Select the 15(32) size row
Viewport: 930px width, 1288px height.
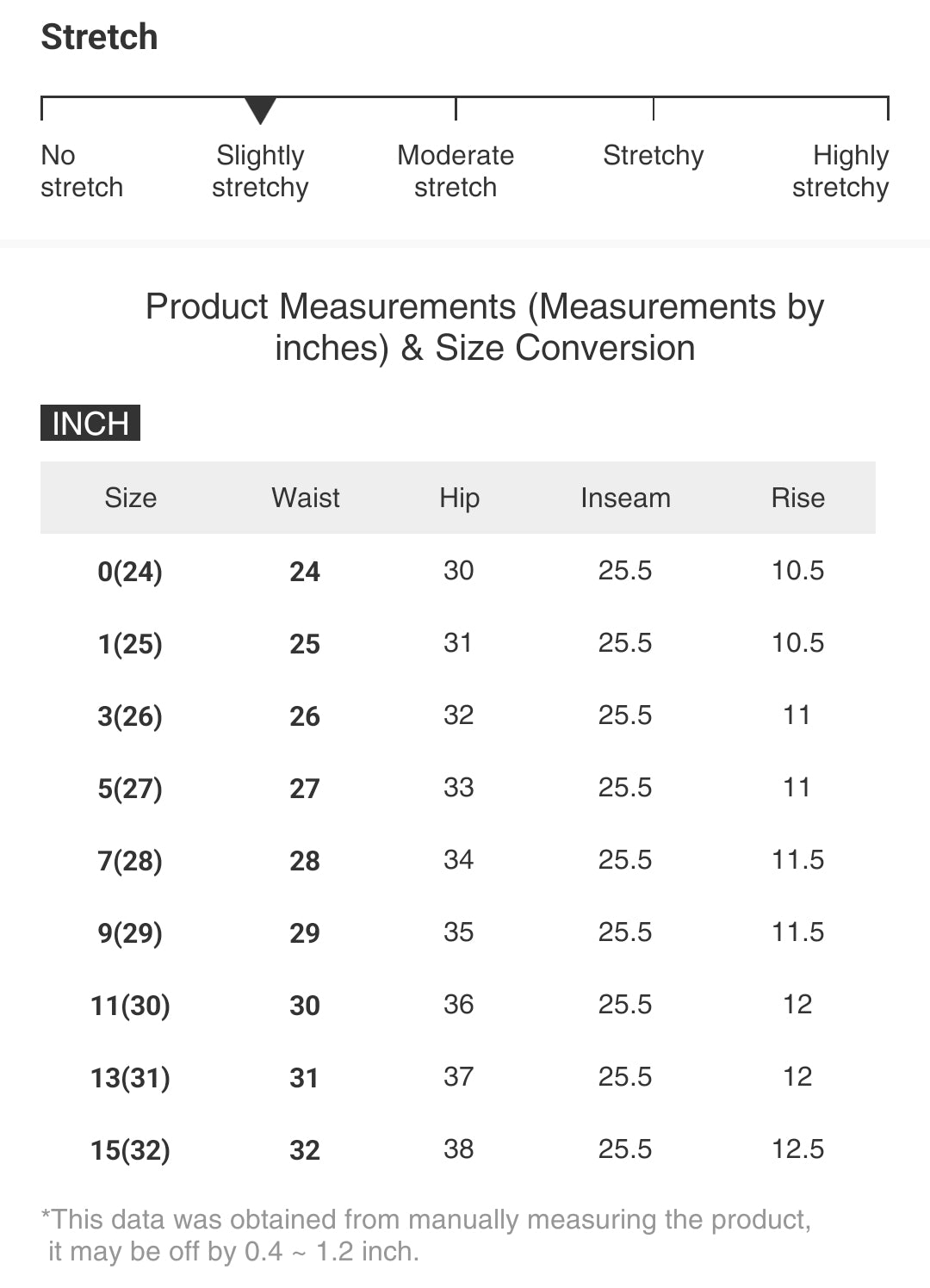tap(130, 1149)
